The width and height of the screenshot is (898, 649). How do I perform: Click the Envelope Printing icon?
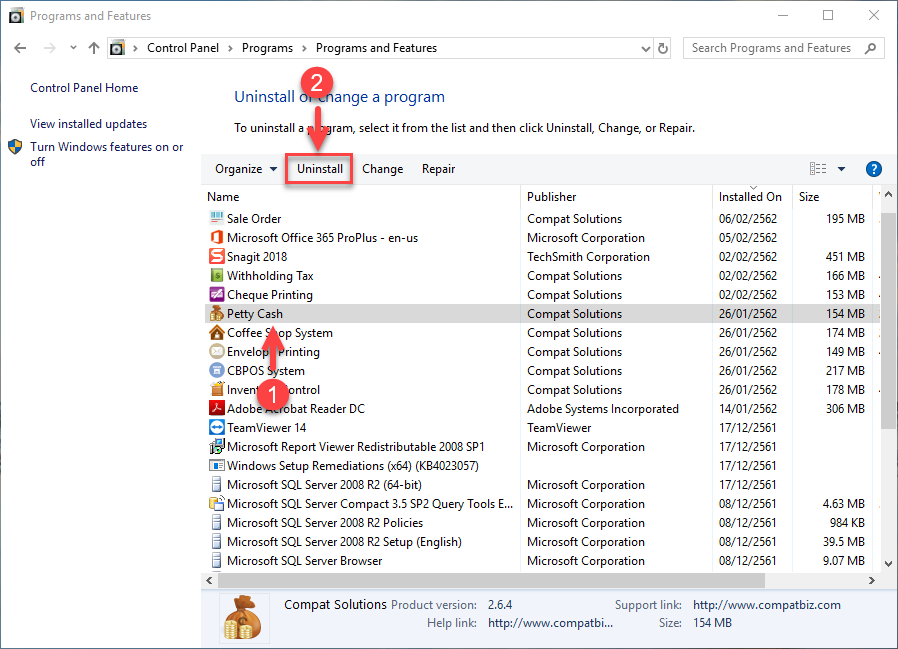click(x=216, y=351)
